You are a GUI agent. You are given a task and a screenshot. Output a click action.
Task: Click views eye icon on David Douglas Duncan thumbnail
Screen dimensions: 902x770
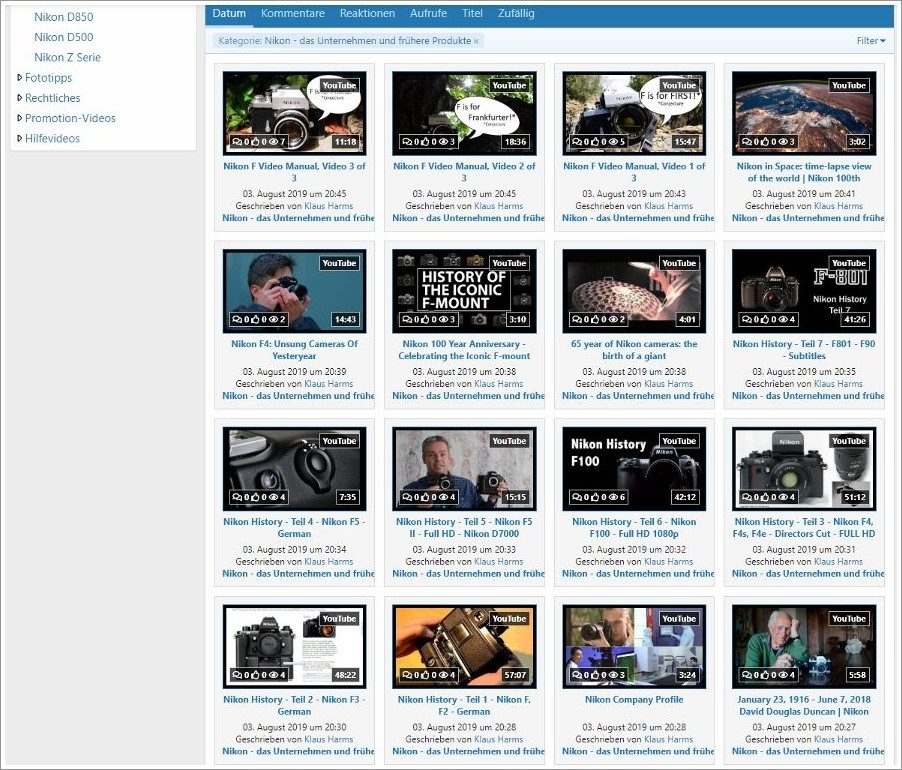click(x=783, y=675)
